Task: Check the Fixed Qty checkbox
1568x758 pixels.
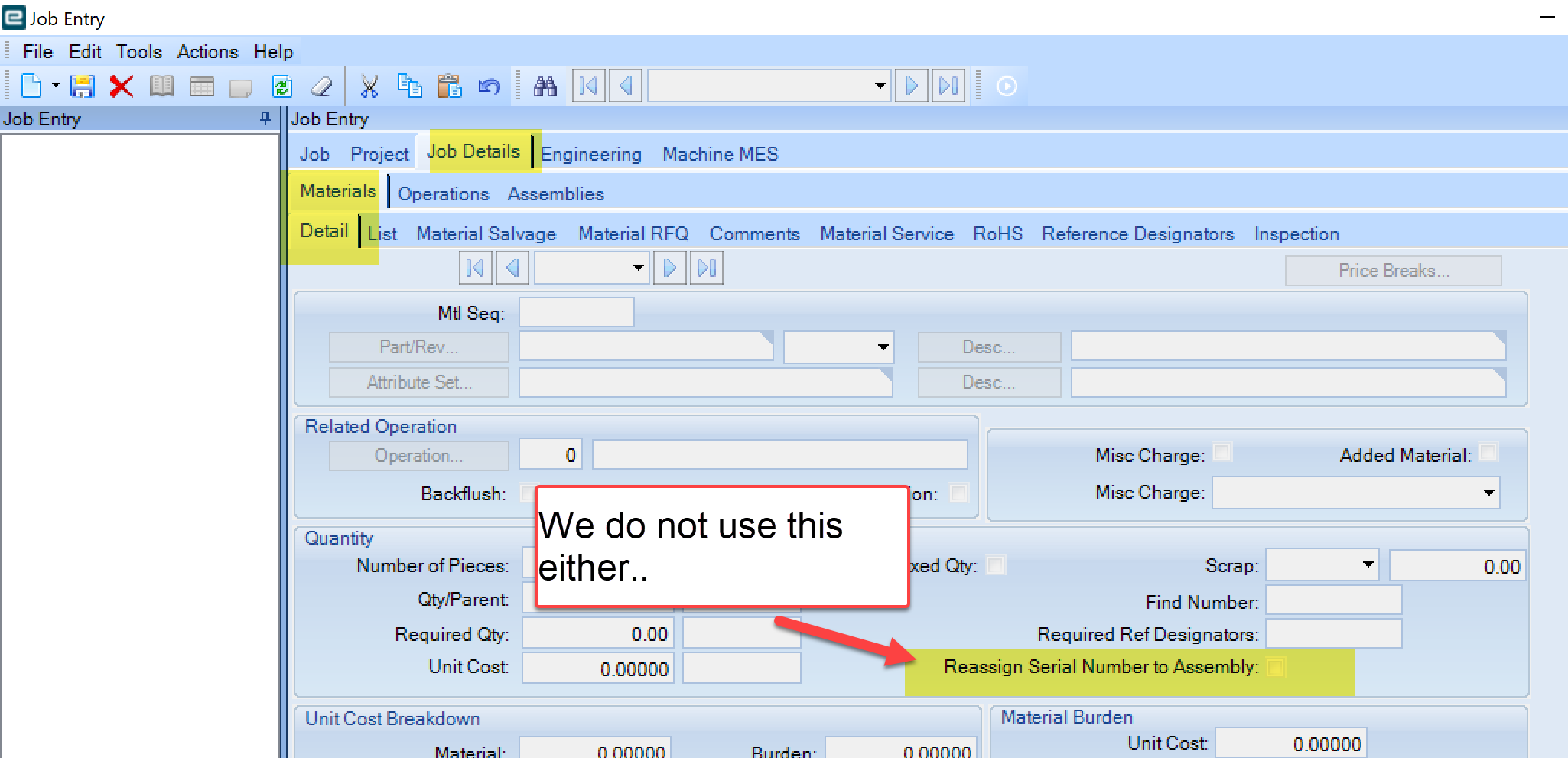Action: pos(996,564)
